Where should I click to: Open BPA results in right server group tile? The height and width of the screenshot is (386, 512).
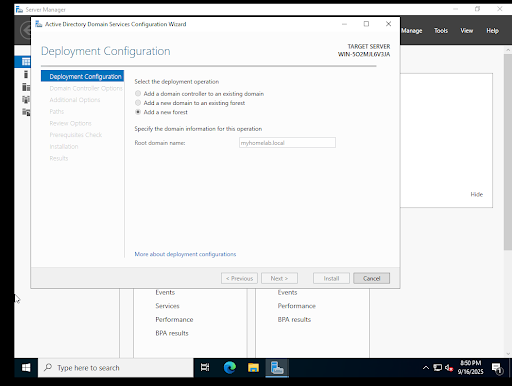[294, 320]
